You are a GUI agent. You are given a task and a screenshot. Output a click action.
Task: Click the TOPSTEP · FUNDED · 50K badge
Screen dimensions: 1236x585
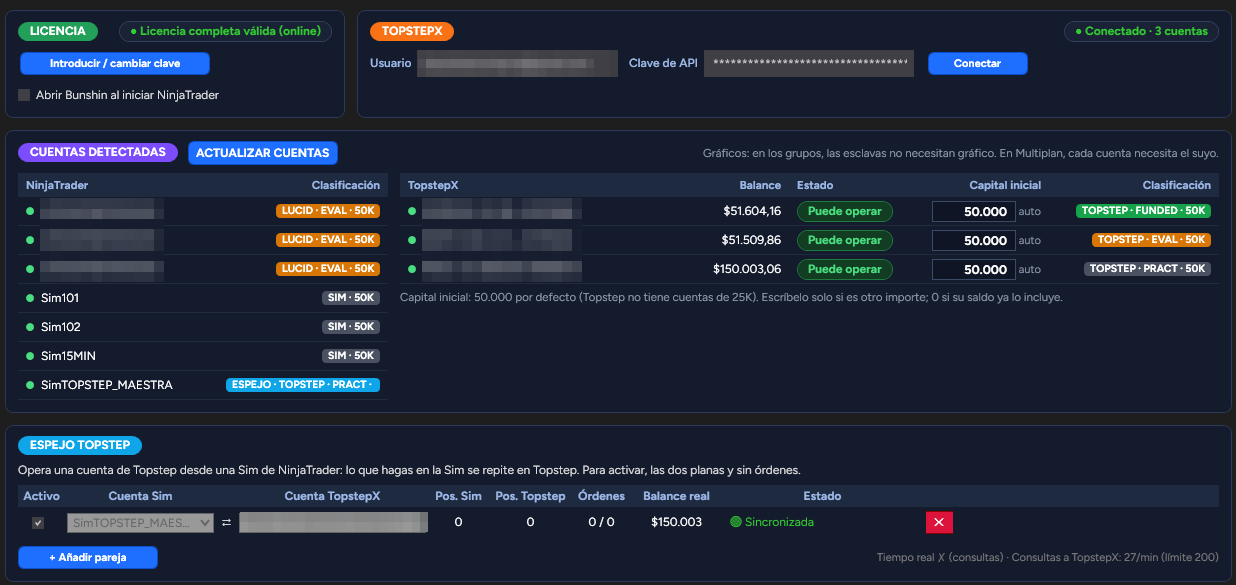[x=1143, y=211]
